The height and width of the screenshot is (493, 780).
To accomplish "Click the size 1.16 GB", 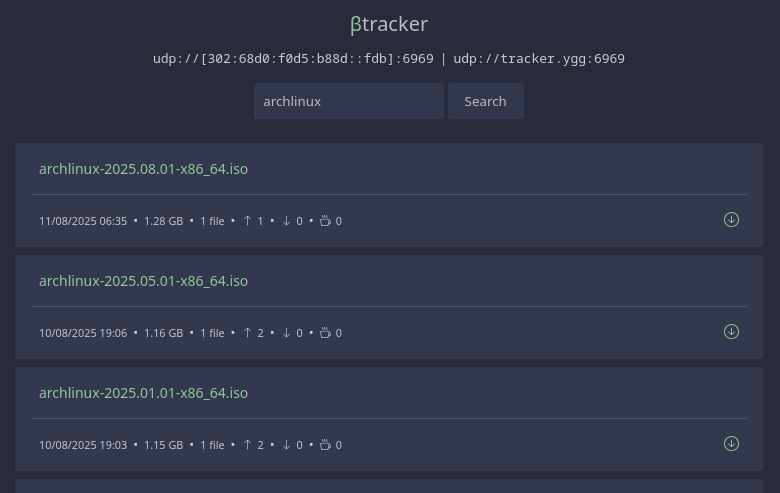I will point(164,333).
